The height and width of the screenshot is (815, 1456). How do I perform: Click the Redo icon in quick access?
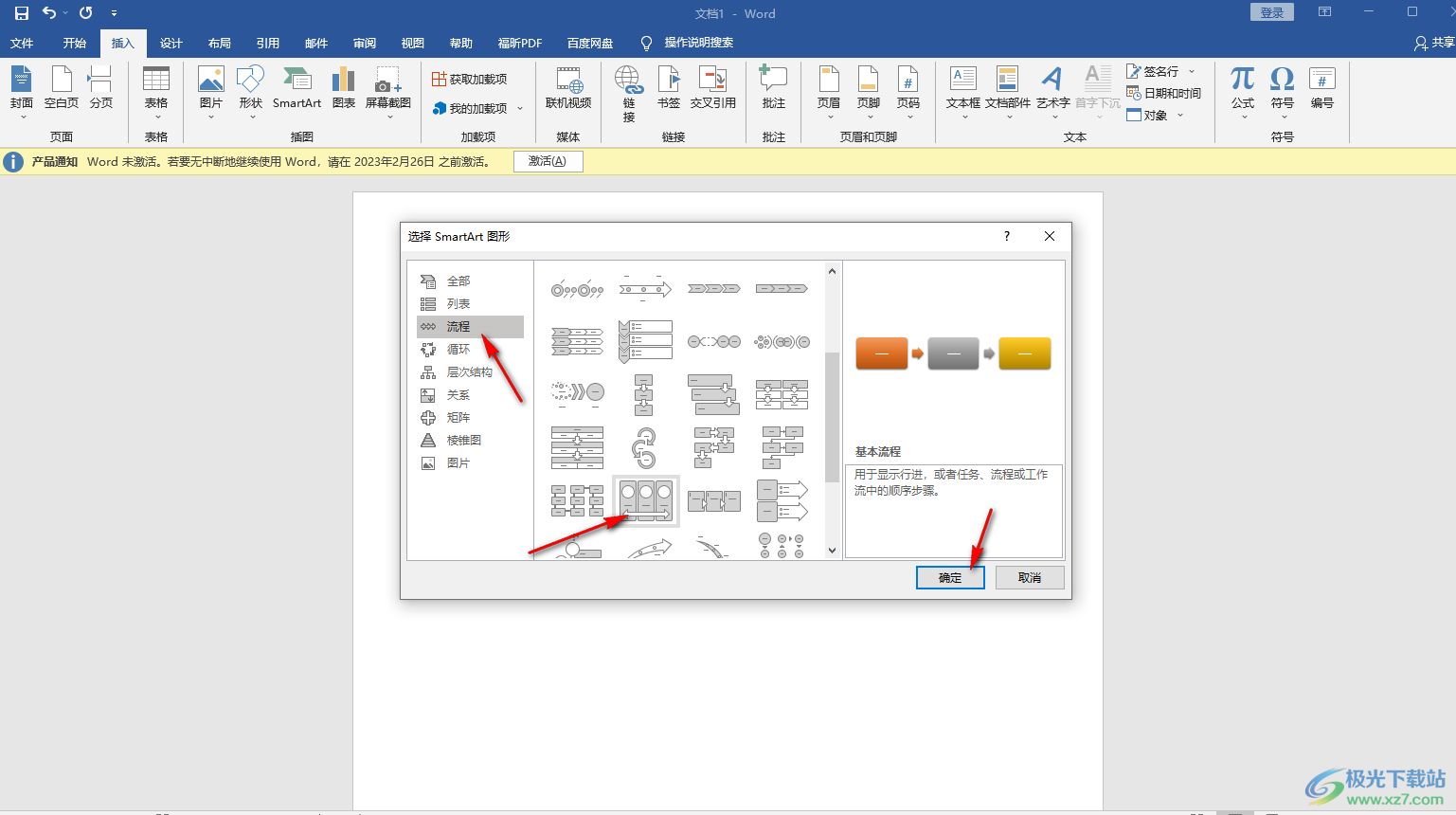click(x=86, y=13)
